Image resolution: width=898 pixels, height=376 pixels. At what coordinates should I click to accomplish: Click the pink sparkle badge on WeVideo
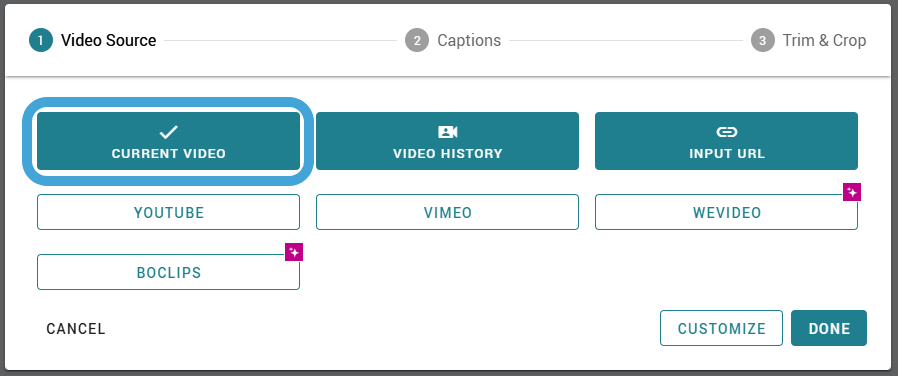pyautogui.click(x=852, y=192)
